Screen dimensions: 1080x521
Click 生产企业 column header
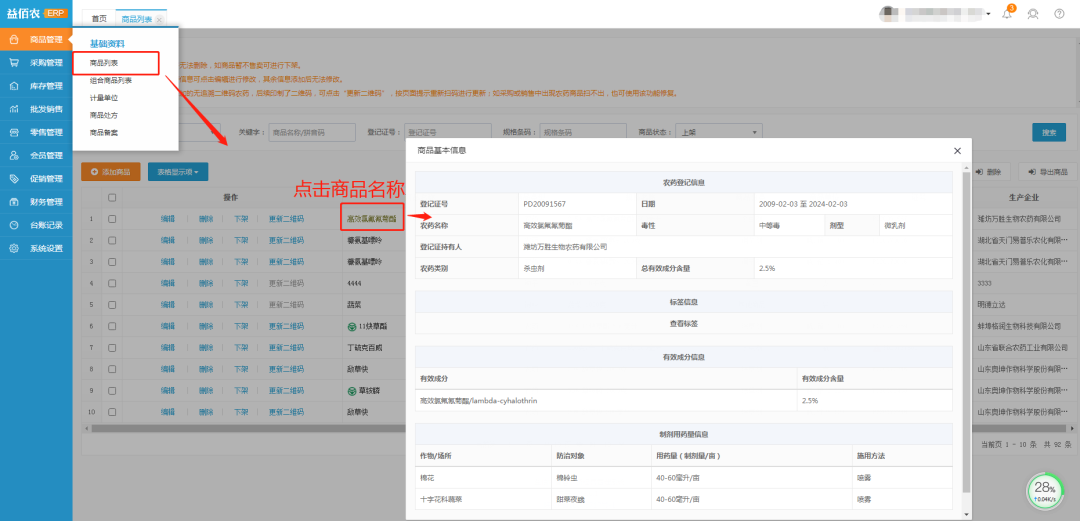click(1024, 198)
